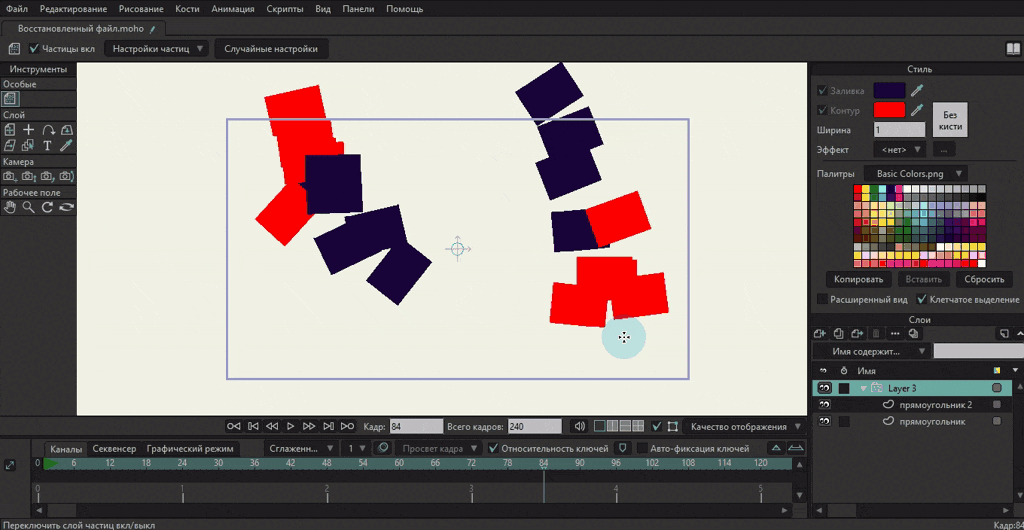Toggle the Клетчатое выделение checkbox
1024x530 pixels.
(921, 300)
